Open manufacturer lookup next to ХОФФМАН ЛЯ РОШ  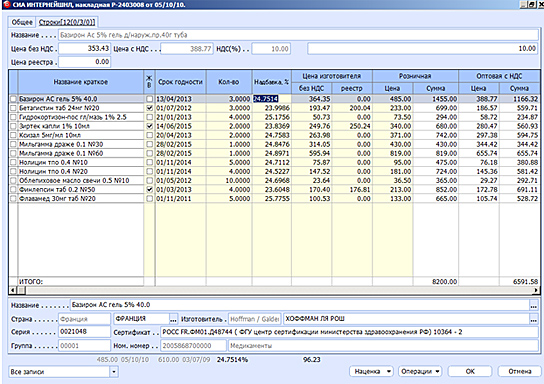coord(534,319)
